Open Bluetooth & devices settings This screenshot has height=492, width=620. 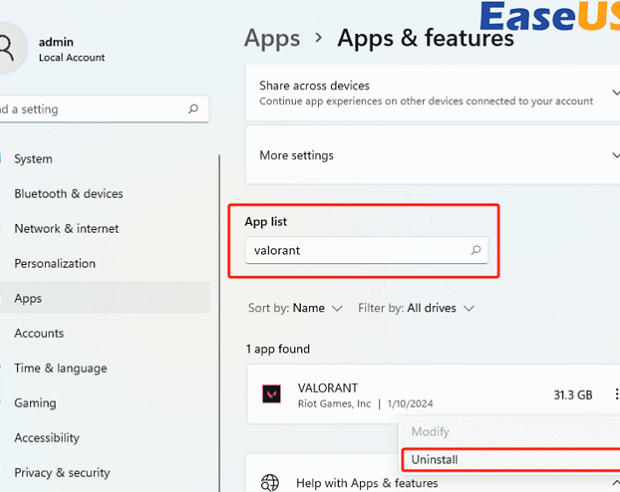click(69, 194)
